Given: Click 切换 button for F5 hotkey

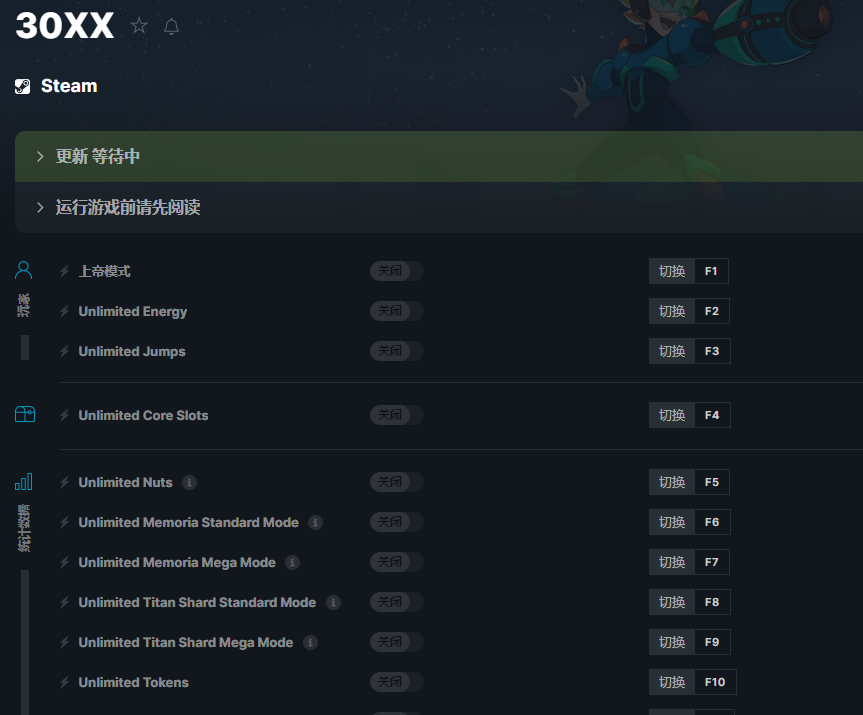Looking at the screenshot, I should [672, 482].
